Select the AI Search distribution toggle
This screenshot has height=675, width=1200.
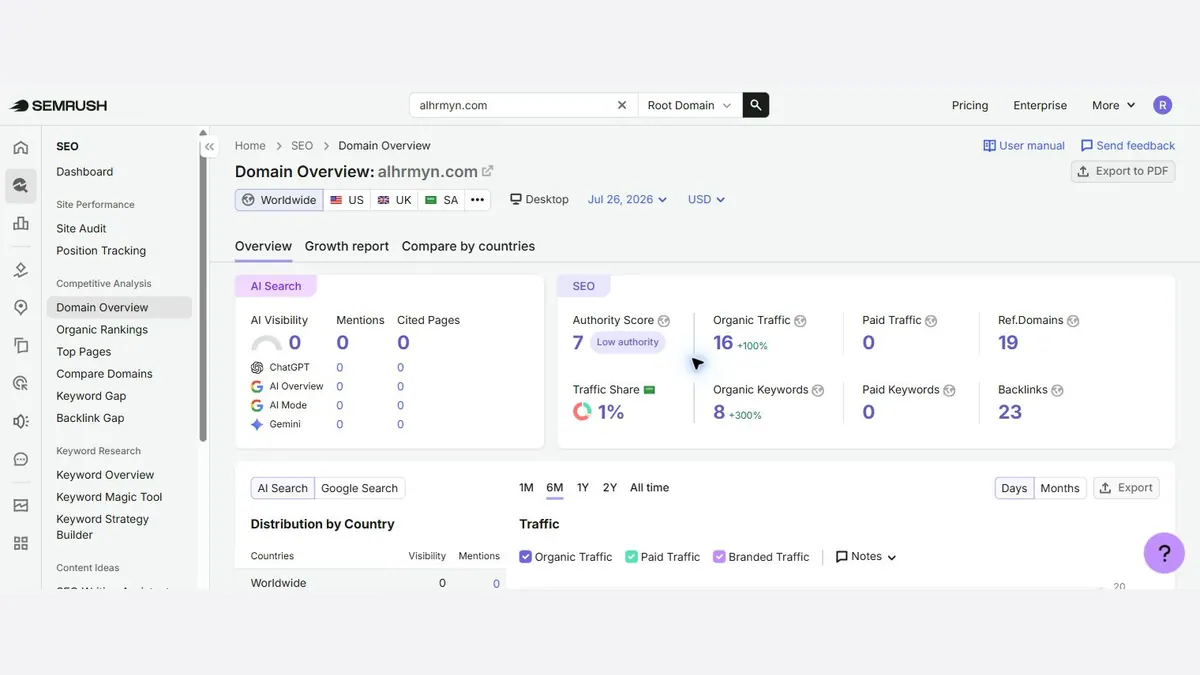[283, 488]
